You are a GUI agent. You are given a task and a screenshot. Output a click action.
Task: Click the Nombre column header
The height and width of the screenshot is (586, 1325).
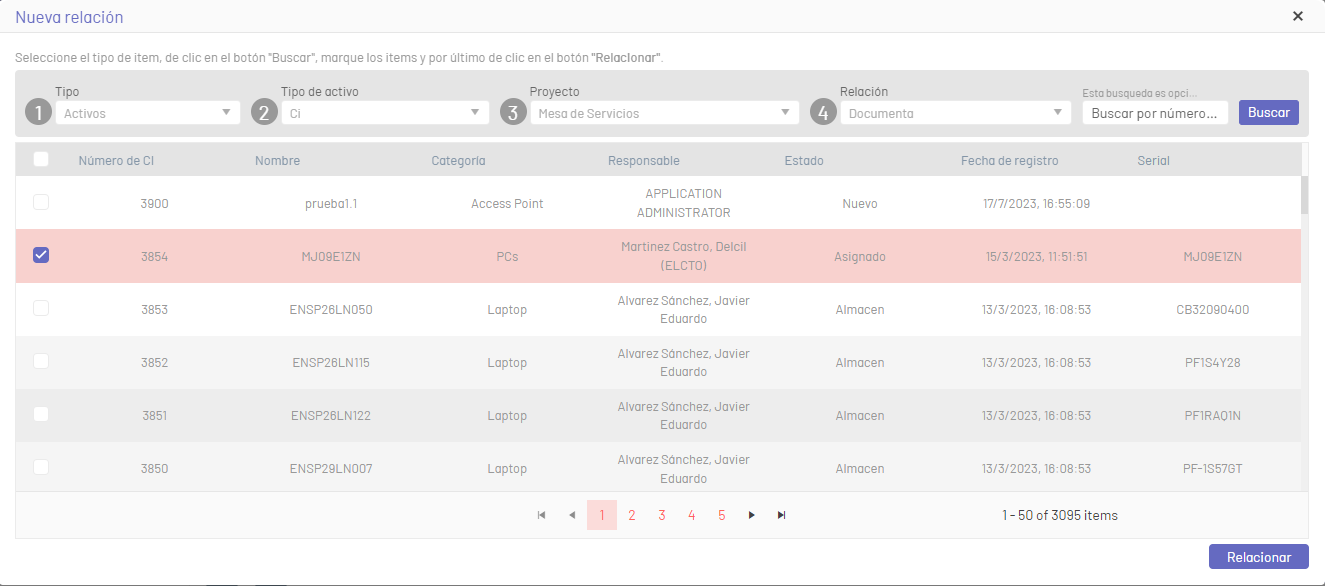click(x=277, y=160)
